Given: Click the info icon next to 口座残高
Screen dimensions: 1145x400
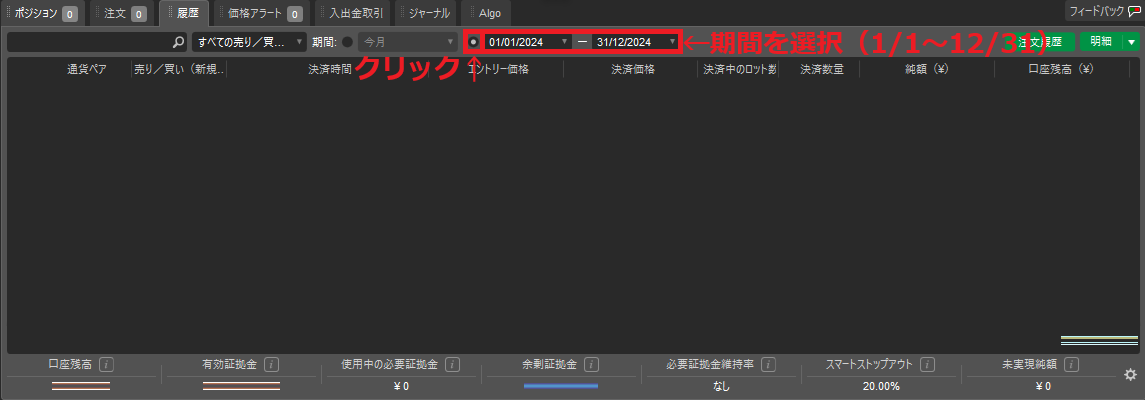Looking at the screenshot, I should pyautogui.click(x=106, y=364).
